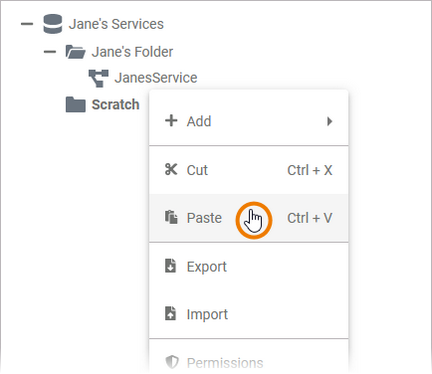Select Import in the context menu

pos(249,314)
